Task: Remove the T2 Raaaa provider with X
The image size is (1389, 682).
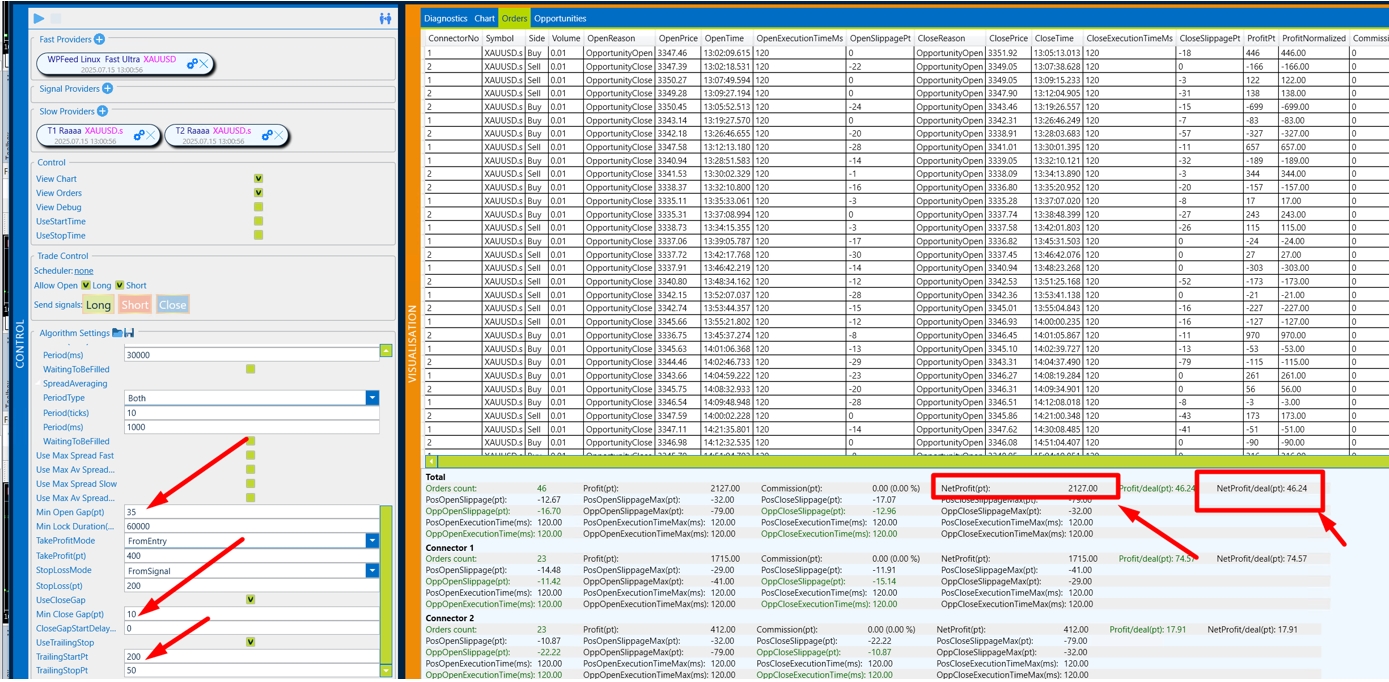Action: point(278,135)
